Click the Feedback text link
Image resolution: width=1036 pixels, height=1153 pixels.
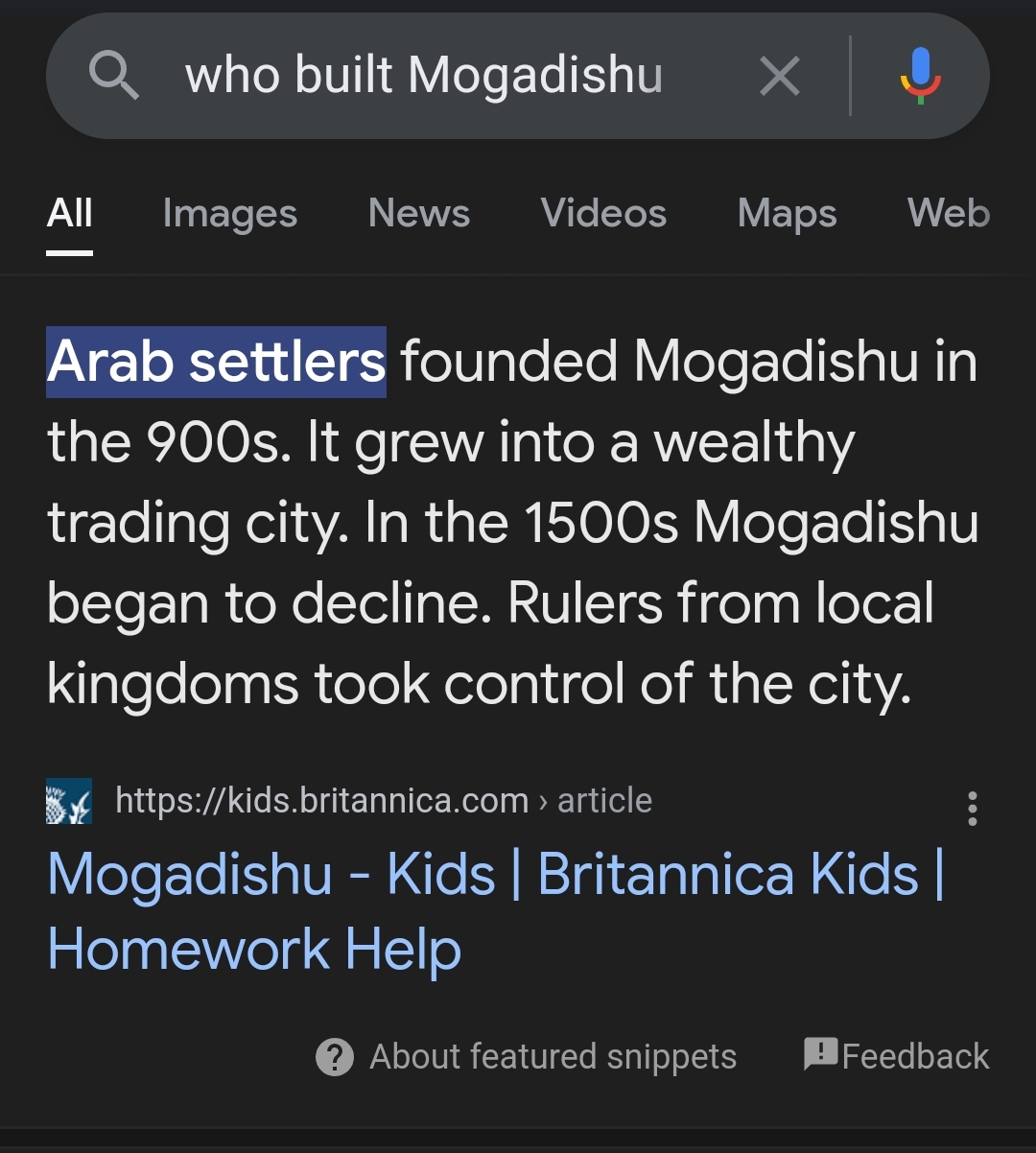tap(915, 1057)
